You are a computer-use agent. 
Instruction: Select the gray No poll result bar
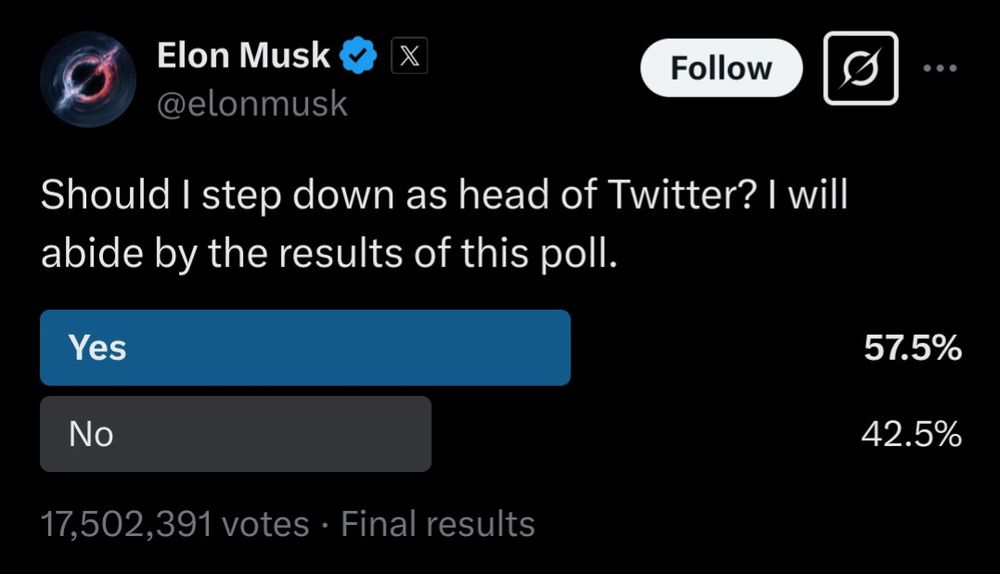tap(235, 434)
